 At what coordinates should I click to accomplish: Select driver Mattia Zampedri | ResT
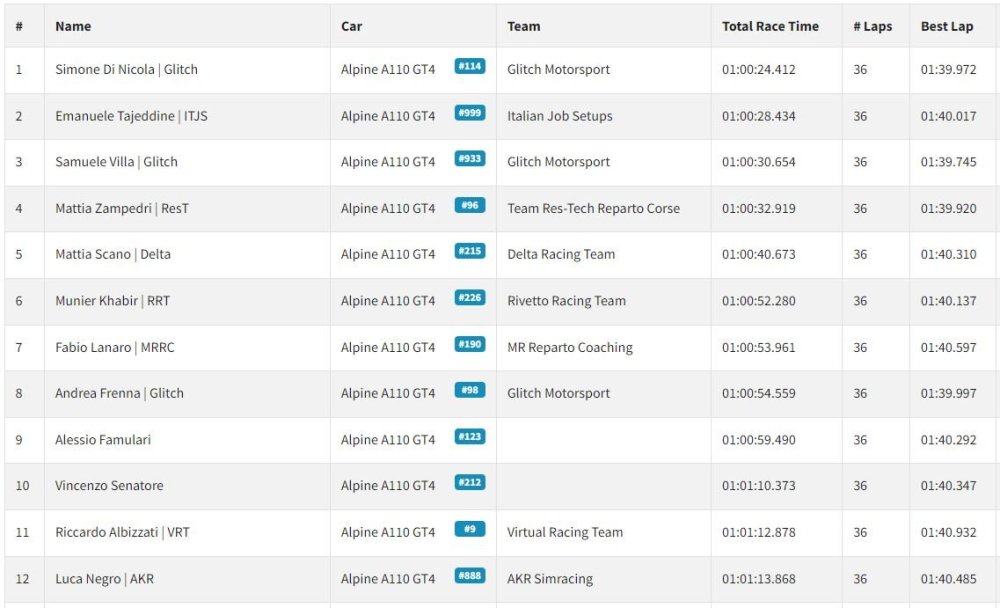tap(122, 209)
